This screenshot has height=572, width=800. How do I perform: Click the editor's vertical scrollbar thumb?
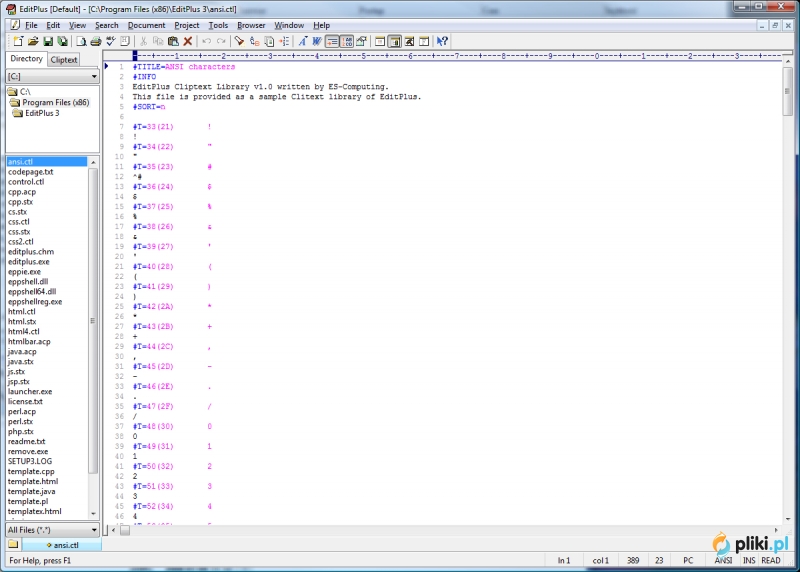(788, 92)
